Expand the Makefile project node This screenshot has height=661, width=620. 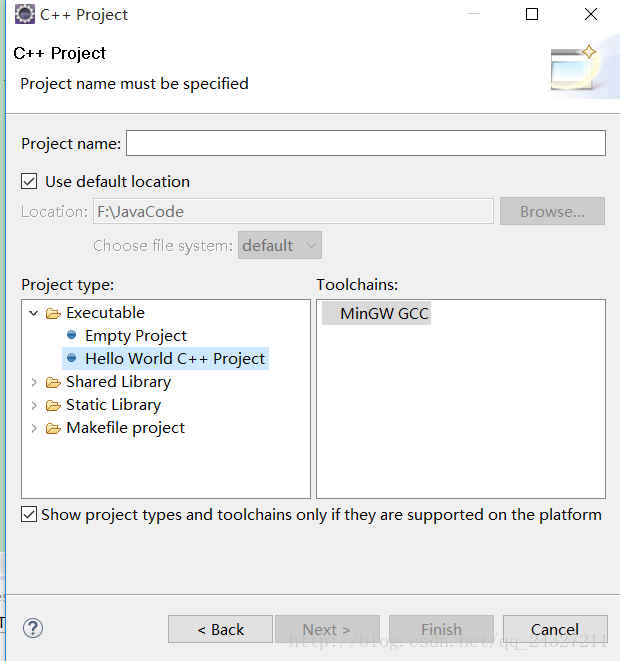click(34, 429)
